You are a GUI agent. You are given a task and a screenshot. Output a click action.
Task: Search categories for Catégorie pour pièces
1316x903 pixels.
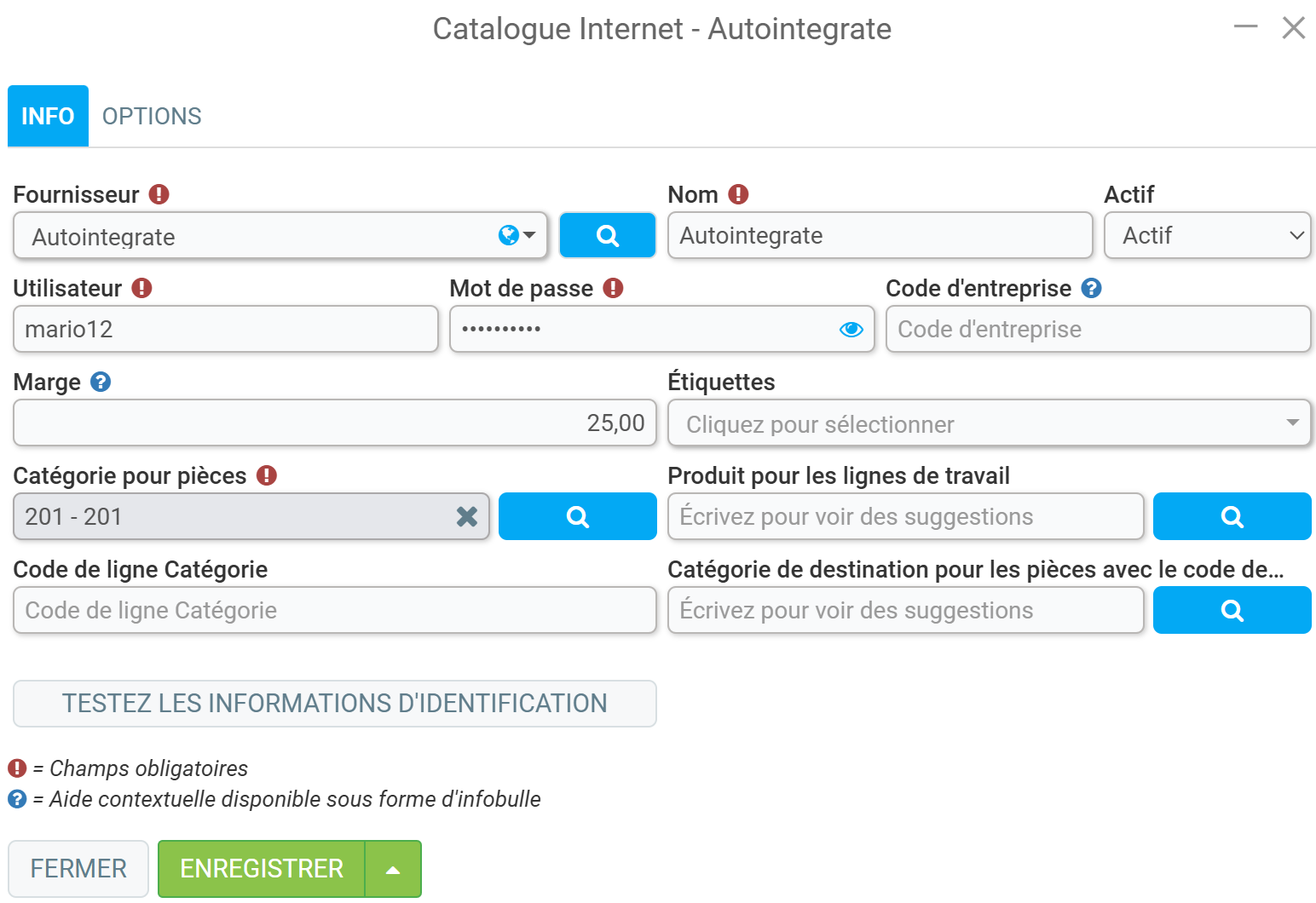click(x=577, y=516)
